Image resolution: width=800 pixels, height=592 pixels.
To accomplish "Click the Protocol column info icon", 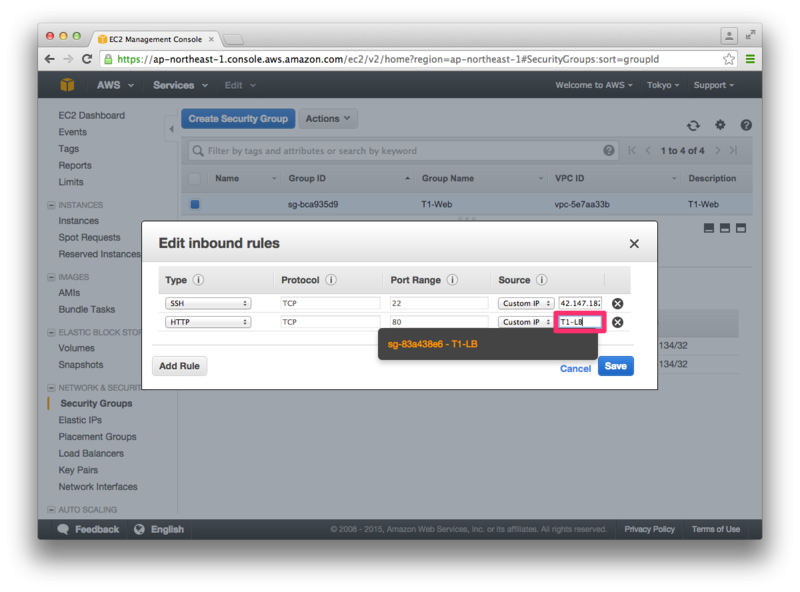I will coord(331,280).
